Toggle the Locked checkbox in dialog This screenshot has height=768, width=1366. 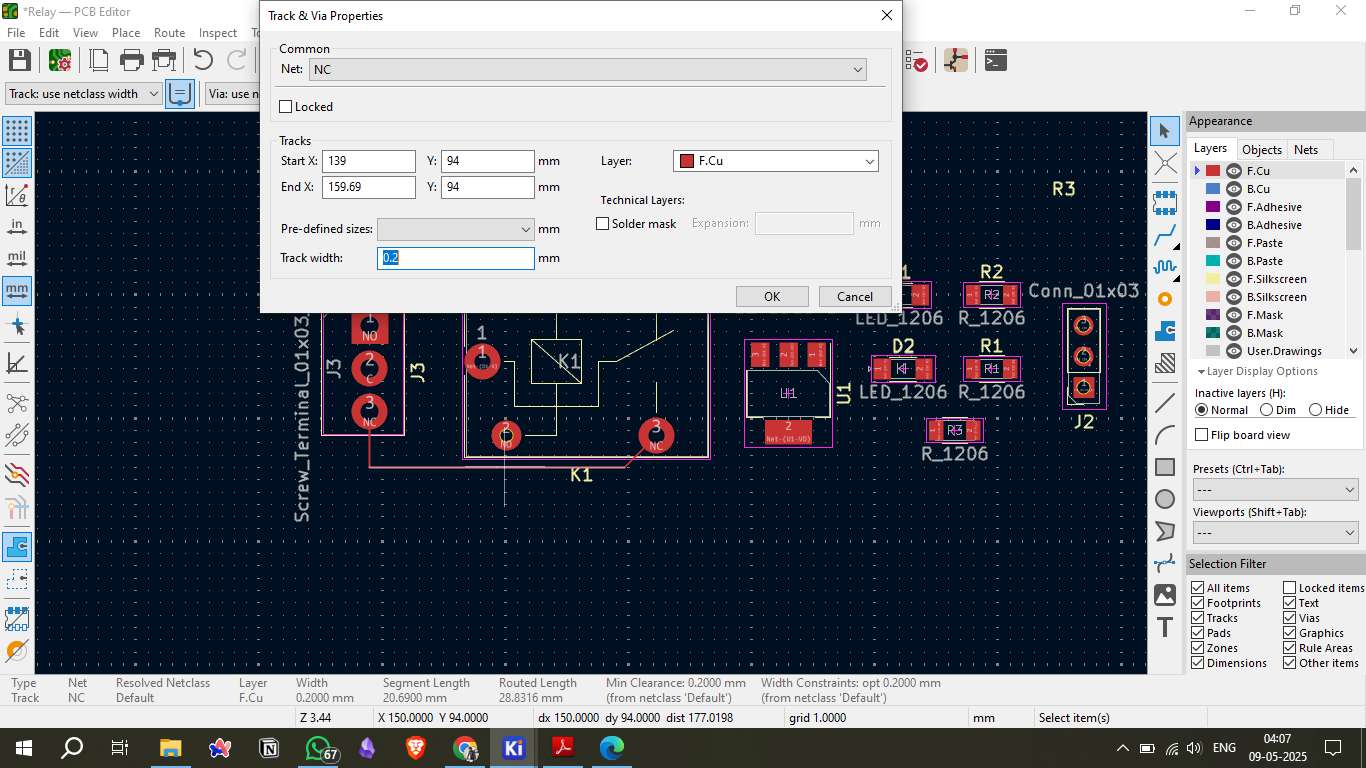pyautogui.click(x=286, y=107)
